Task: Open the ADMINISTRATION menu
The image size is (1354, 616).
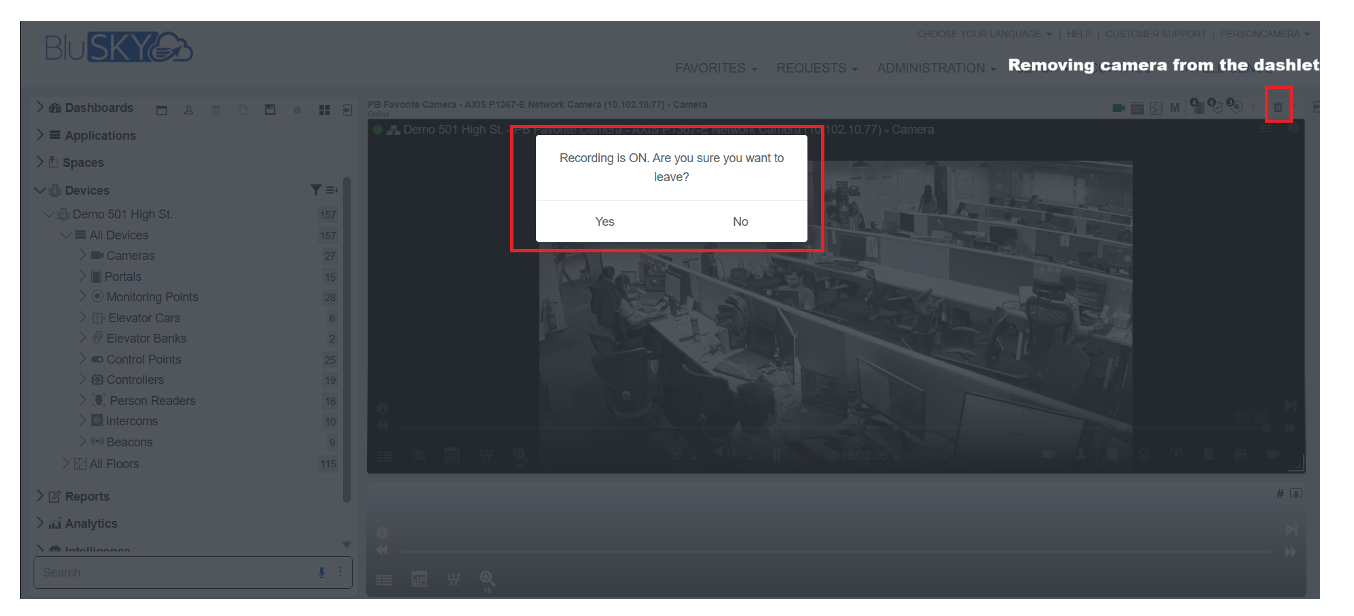Action: [931, 68]
